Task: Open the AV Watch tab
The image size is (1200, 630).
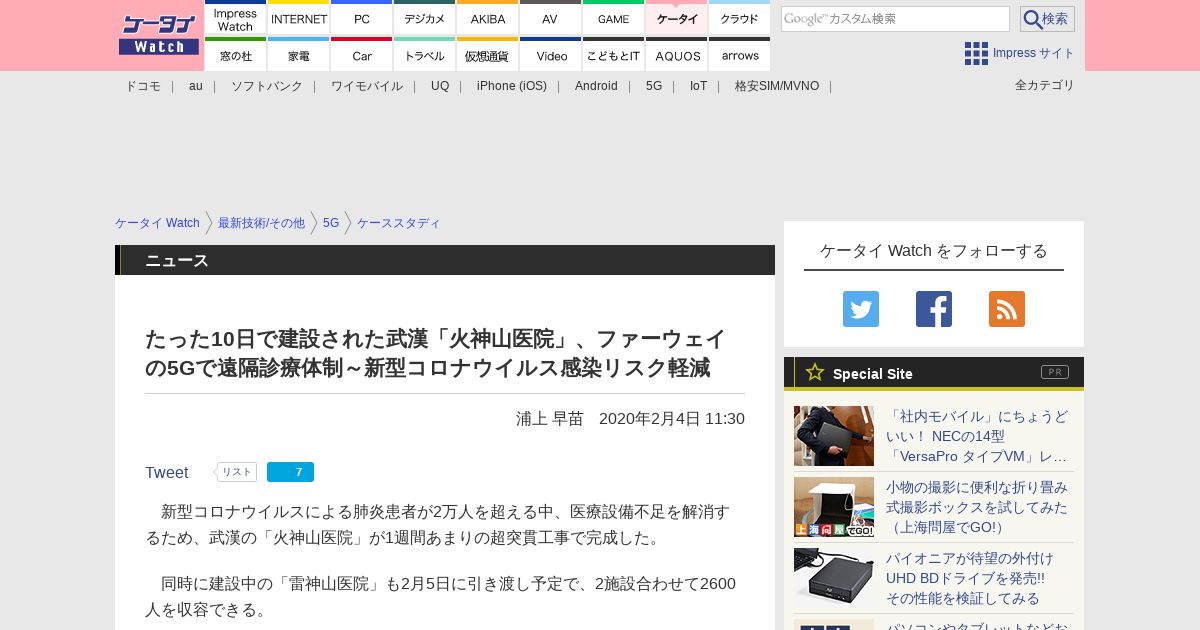Action: (551, 18)
